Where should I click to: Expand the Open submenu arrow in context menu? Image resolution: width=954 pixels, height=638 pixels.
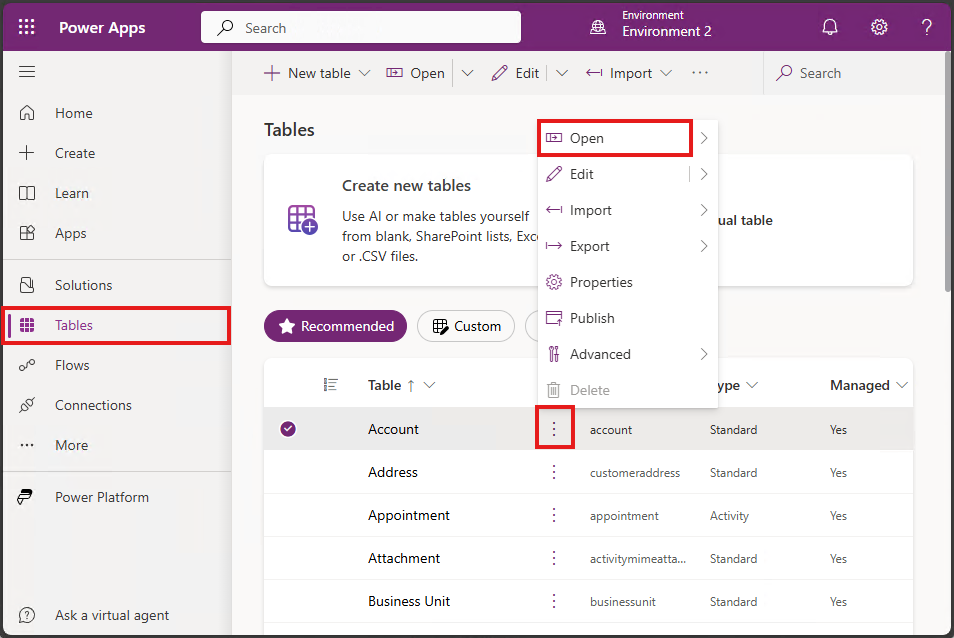(704, 138)
